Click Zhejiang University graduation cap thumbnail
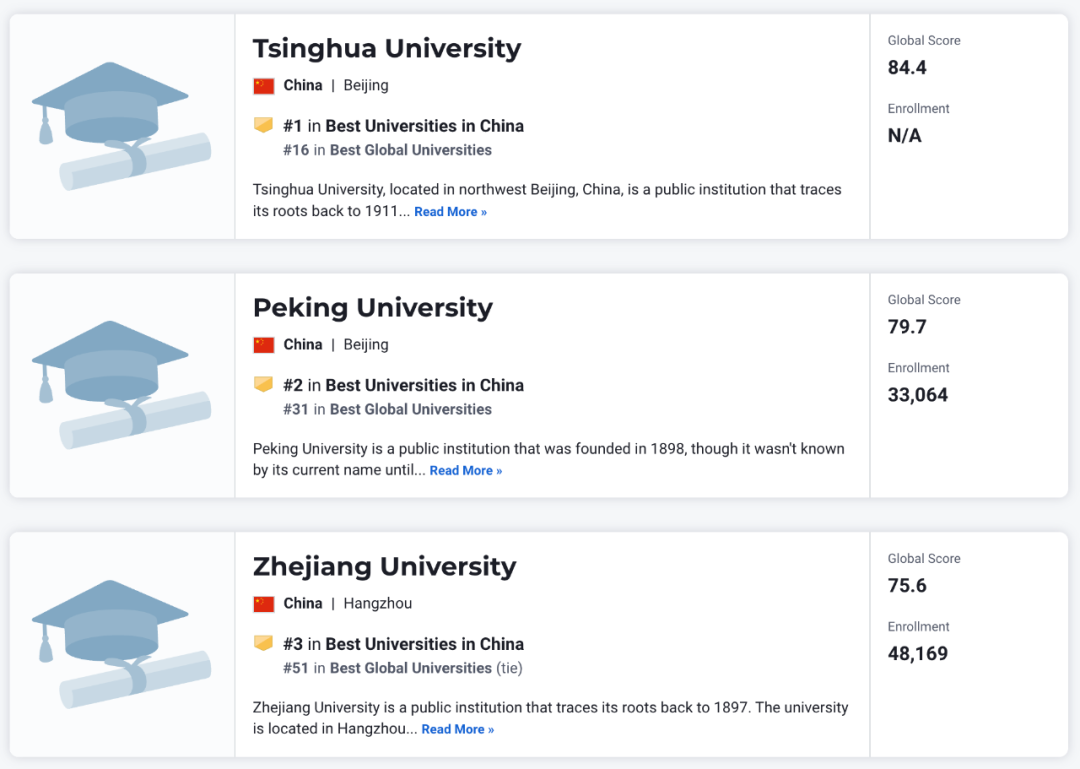Image resolution: width=1080 pixels, height=769 pixels. pos(121,644)
